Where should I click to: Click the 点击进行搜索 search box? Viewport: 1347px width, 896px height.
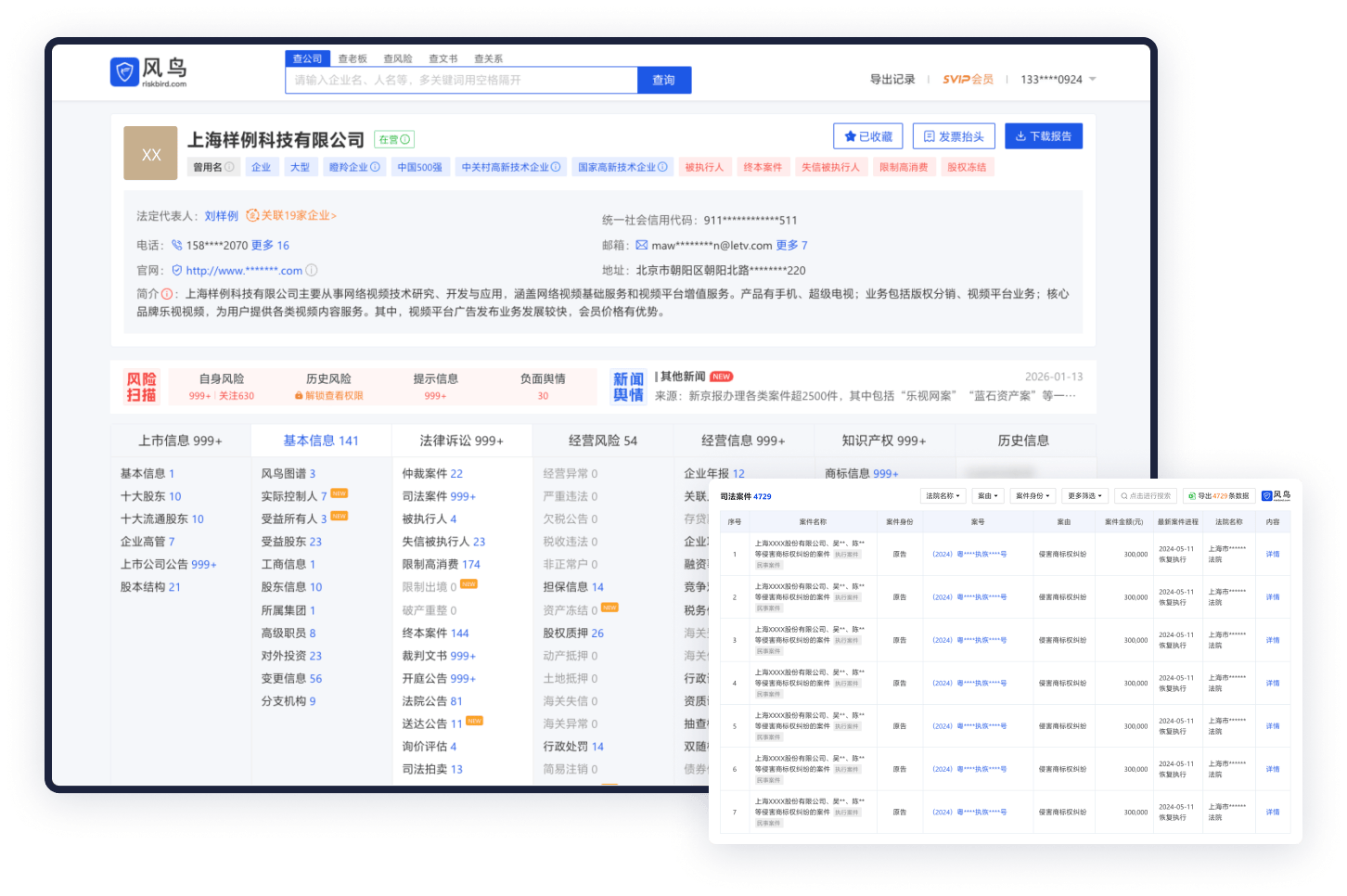tap(1144, 495)
